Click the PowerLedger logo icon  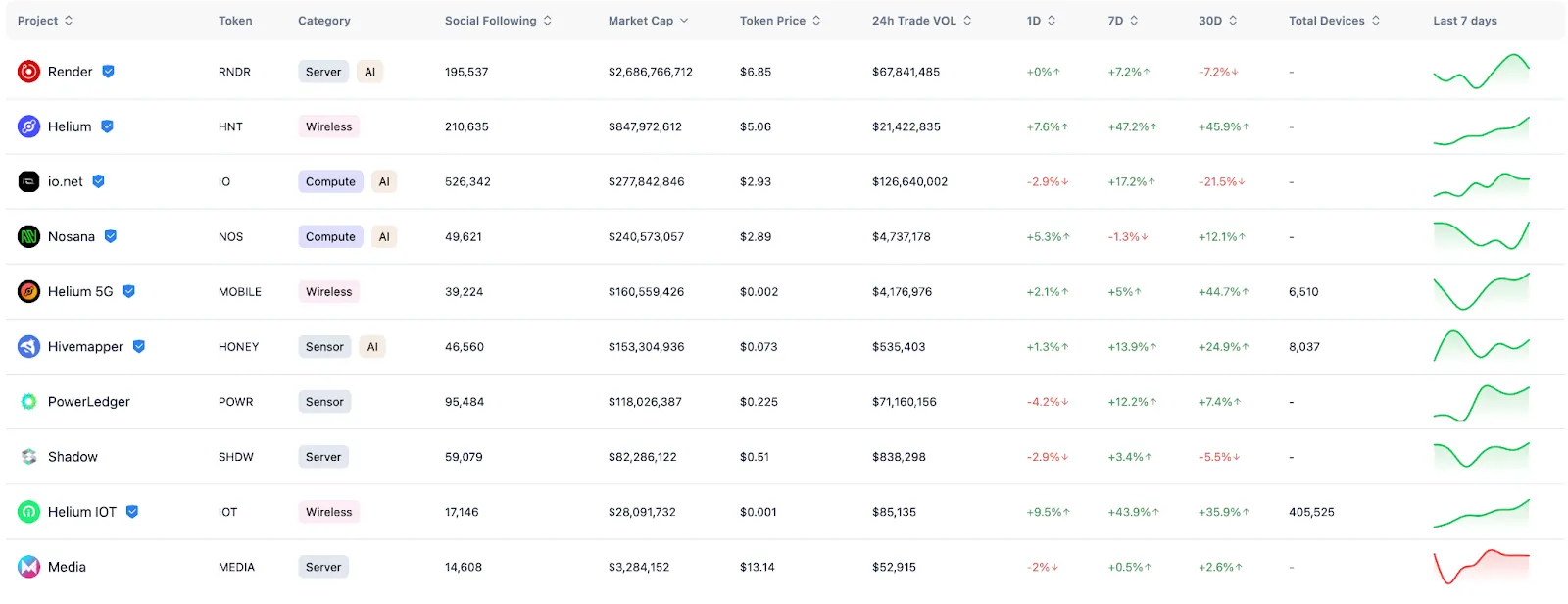click(x=29, y=401)
